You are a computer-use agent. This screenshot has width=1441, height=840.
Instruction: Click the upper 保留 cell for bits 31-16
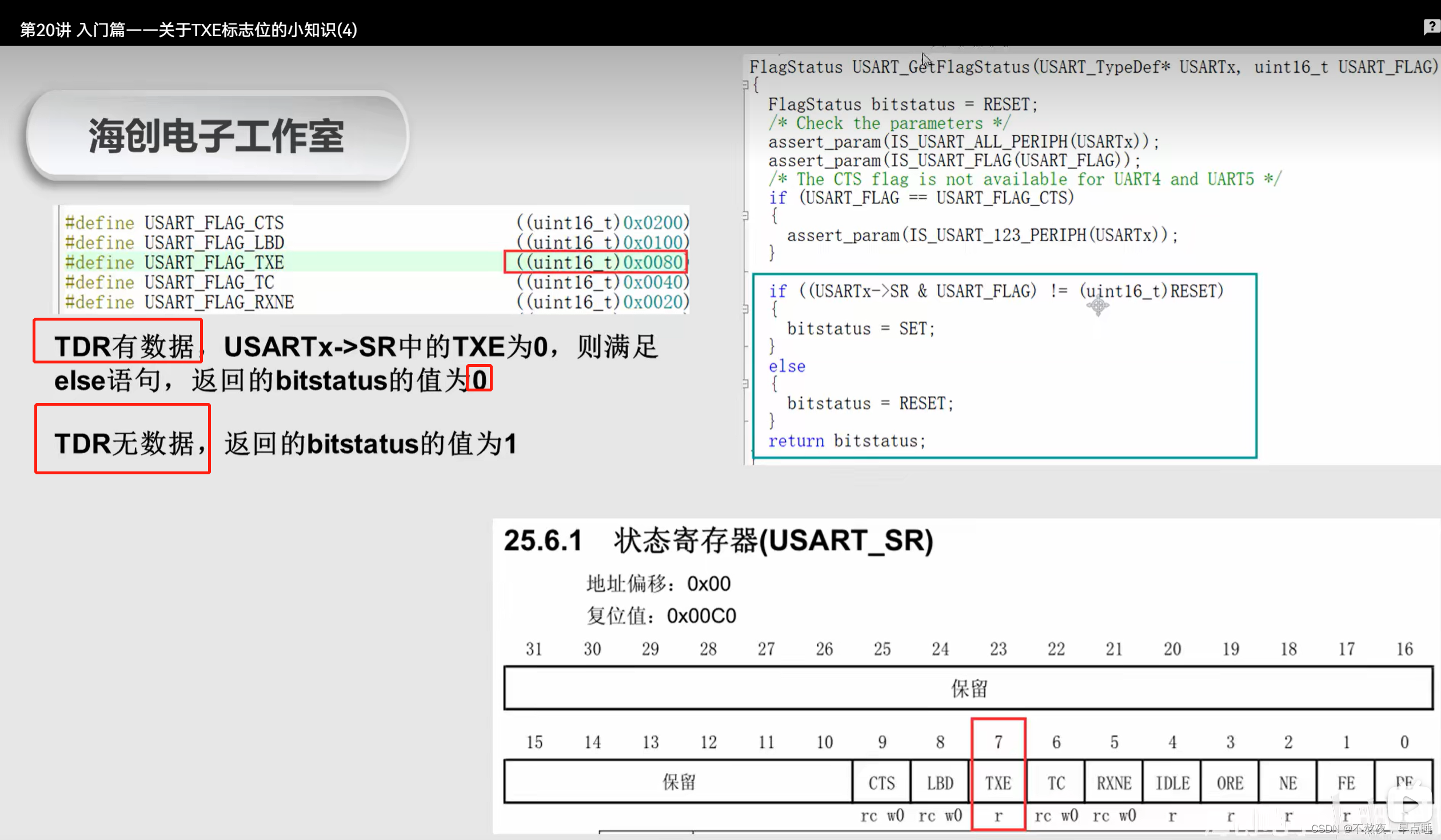[x=968, y=689]
